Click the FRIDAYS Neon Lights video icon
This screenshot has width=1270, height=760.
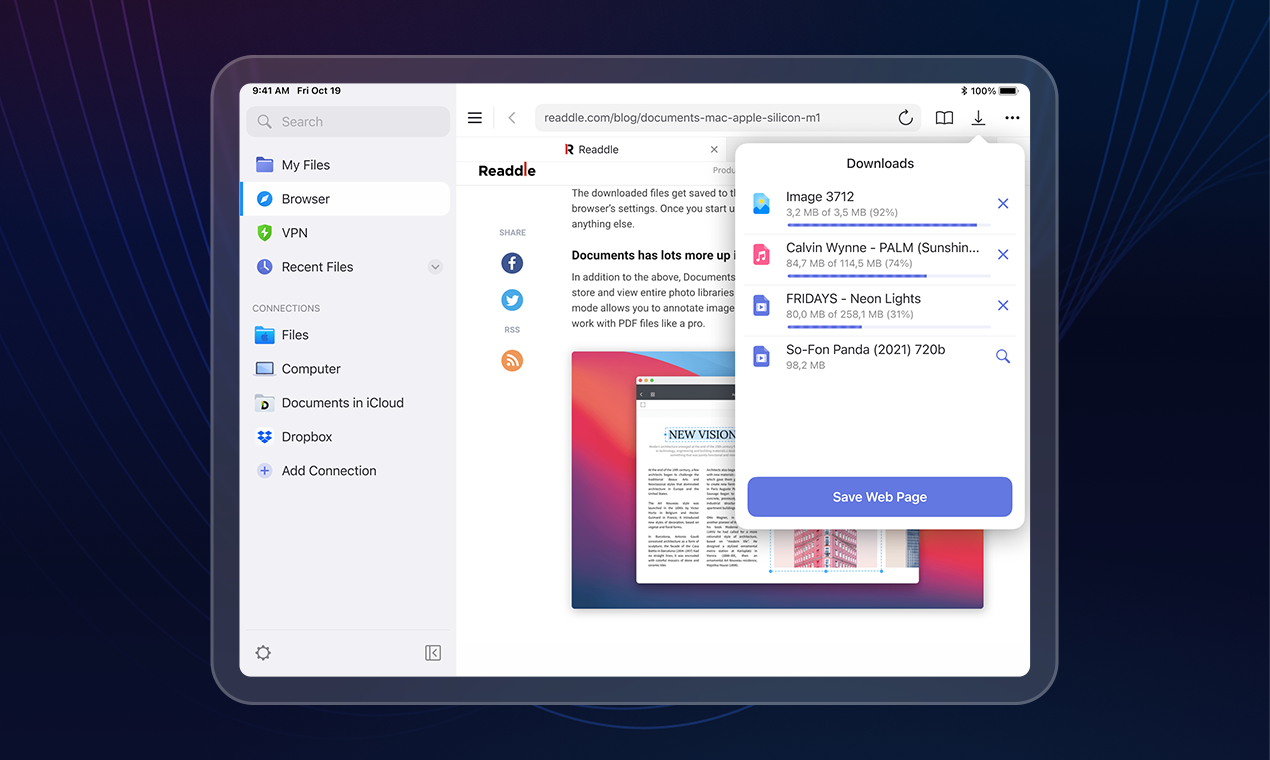(x=761, y=306)
